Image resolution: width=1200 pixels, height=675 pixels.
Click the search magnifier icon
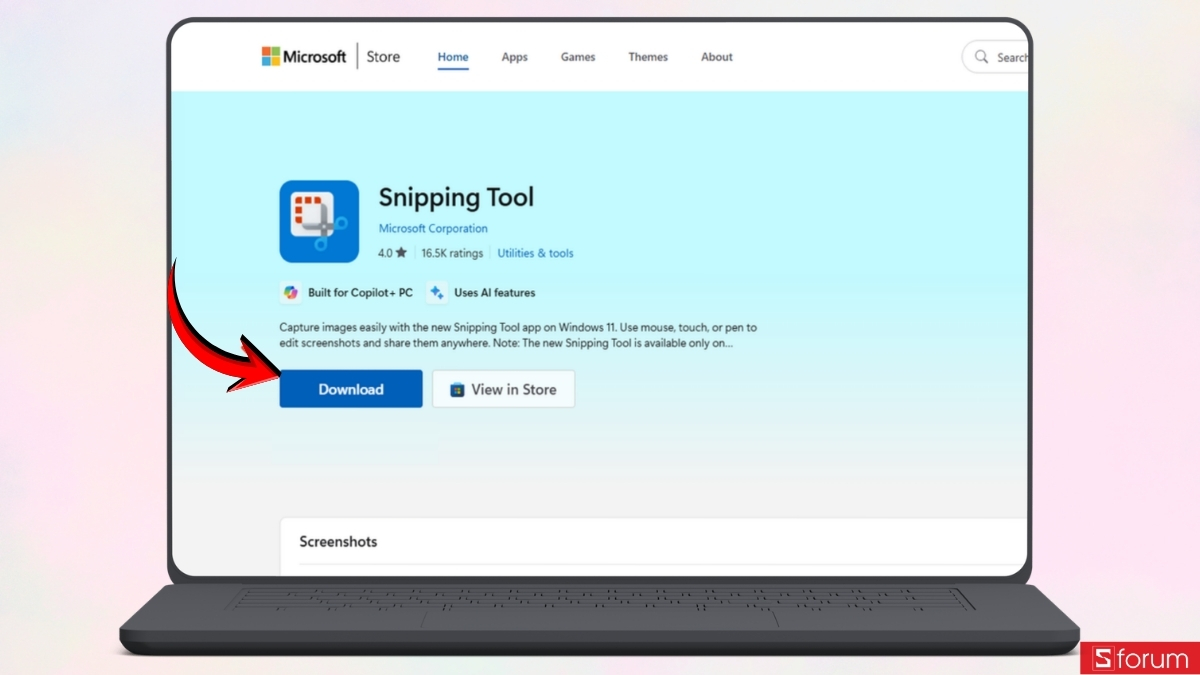click(x=982, y=57)
